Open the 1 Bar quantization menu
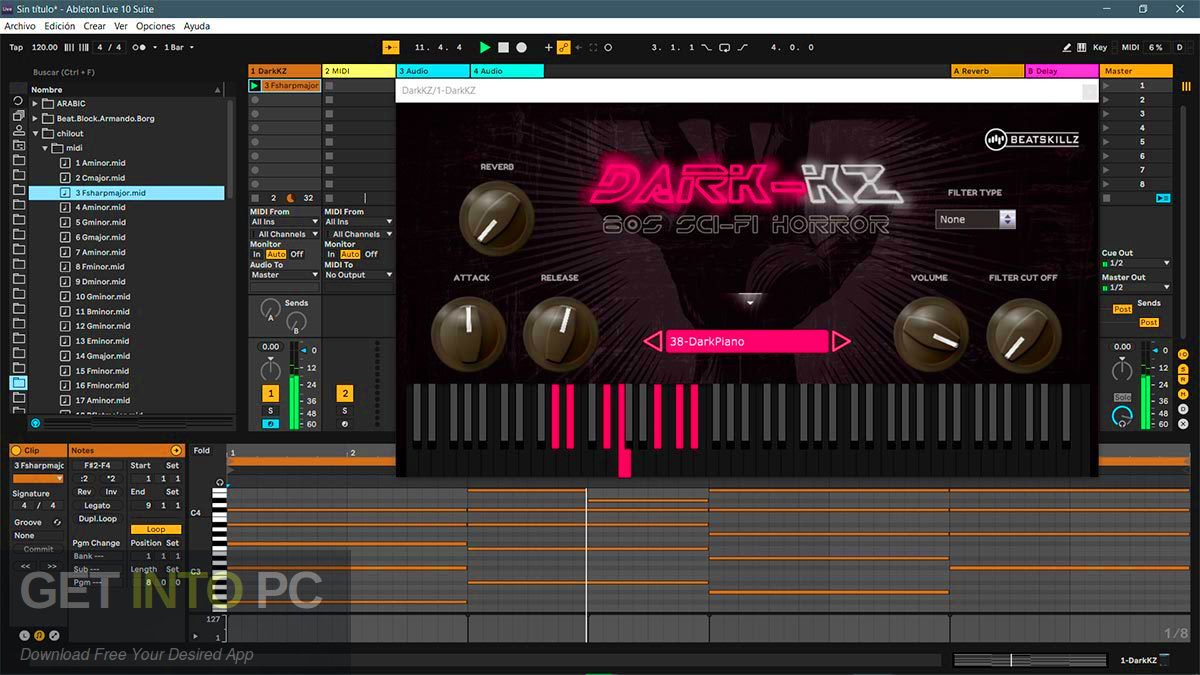The height and width of the screenshot is (675, 1200). click(x=178, y=47)
